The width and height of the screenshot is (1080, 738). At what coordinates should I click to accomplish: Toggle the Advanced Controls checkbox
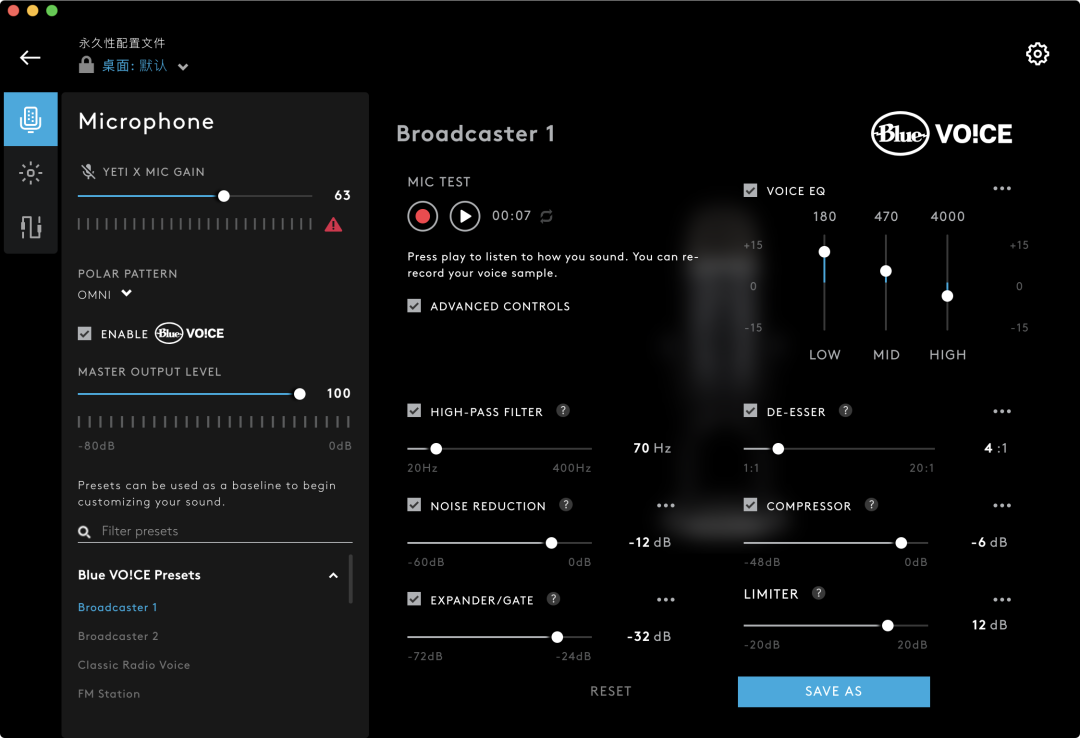pyautogui.click(x=414, y=305)
